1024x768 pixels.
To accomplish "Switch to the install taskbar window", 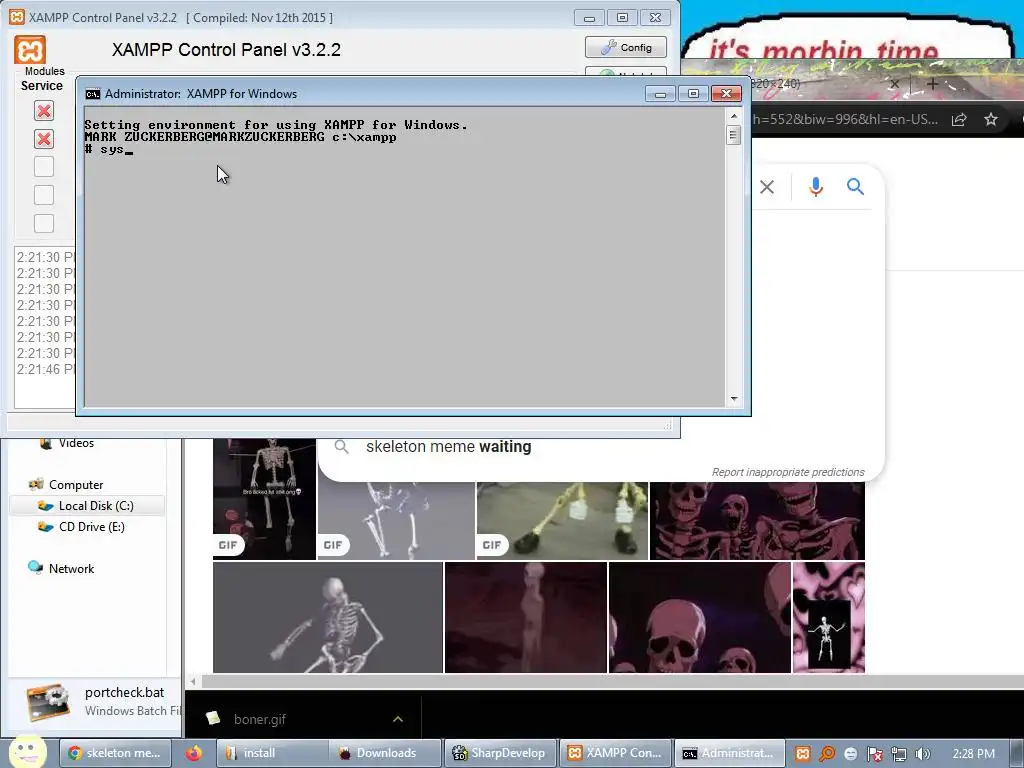I will 272,753.
